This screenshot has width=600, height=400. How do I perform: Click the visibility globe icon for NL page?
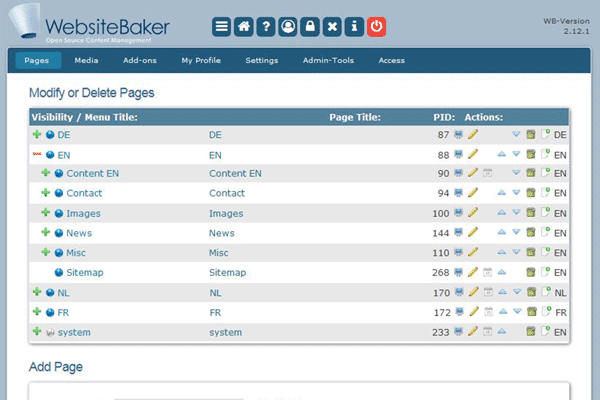50,293
